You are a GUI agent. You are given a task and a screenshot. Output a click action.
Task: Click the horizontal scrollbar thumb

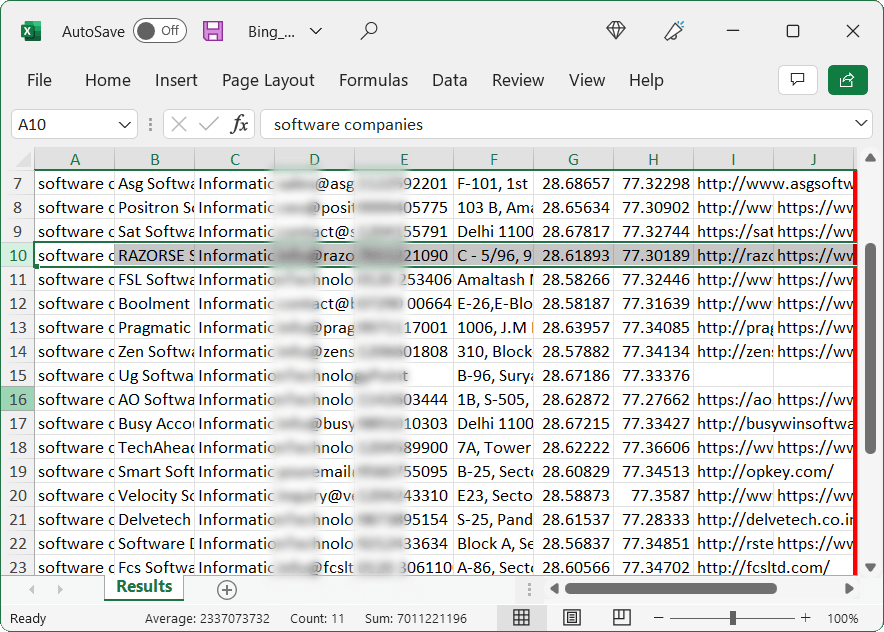[670, 589]
